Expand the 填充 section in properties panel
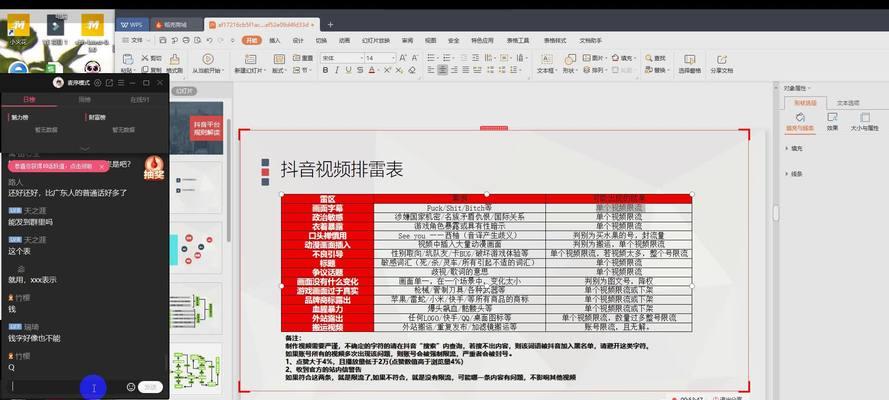The image size is (889, 400). pos(793,148)
